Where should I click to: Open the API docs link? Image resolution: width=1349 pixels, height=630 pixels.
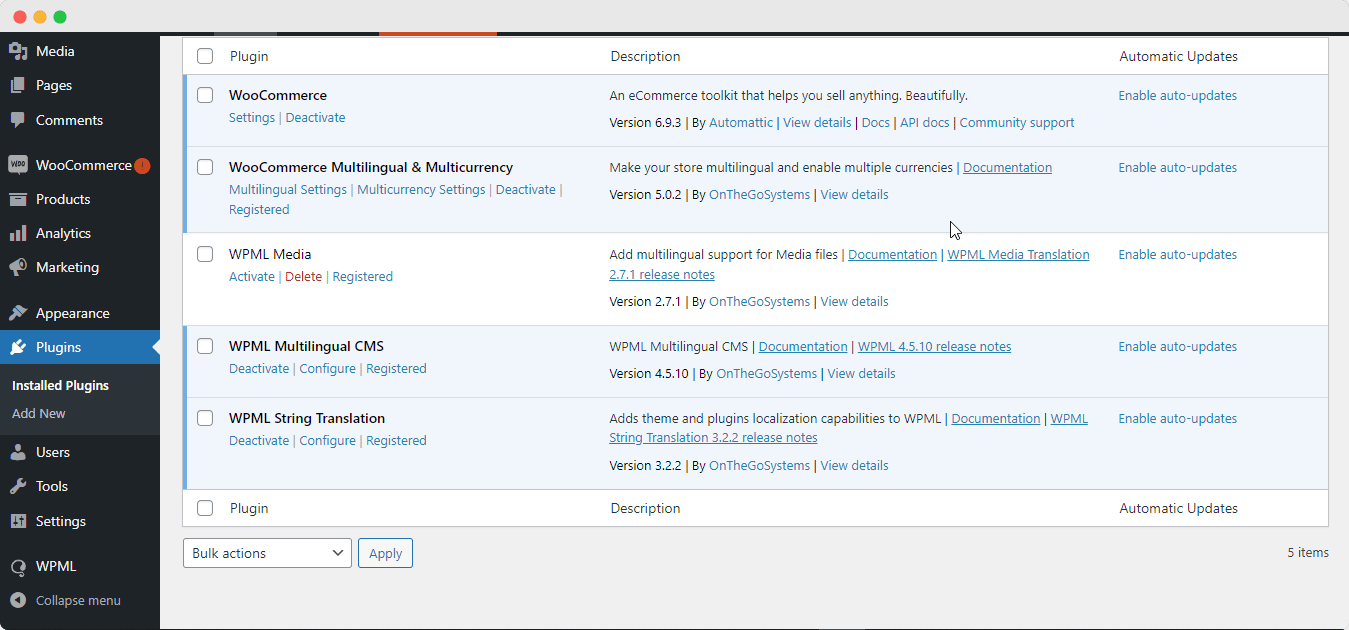coord(925,122)
